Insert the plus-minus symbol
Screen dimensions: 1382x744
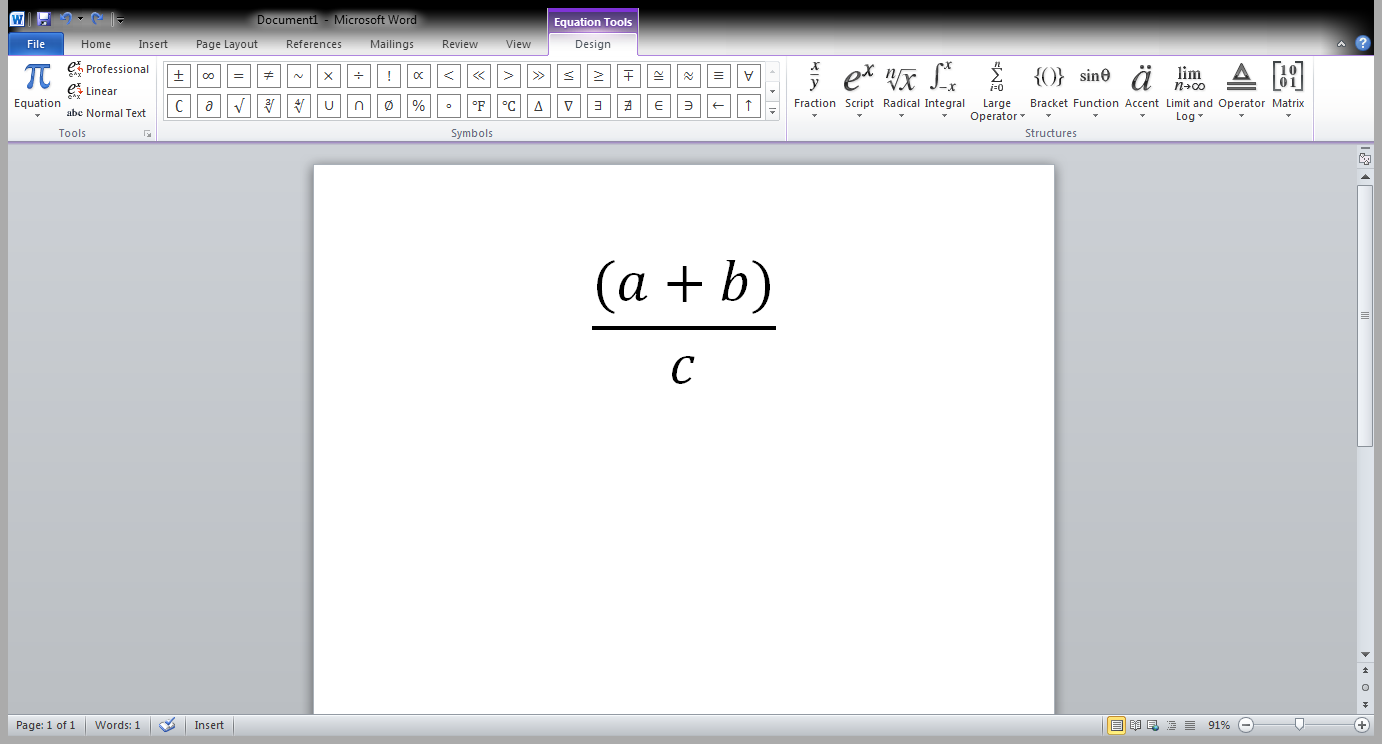[x=179, y=75]
